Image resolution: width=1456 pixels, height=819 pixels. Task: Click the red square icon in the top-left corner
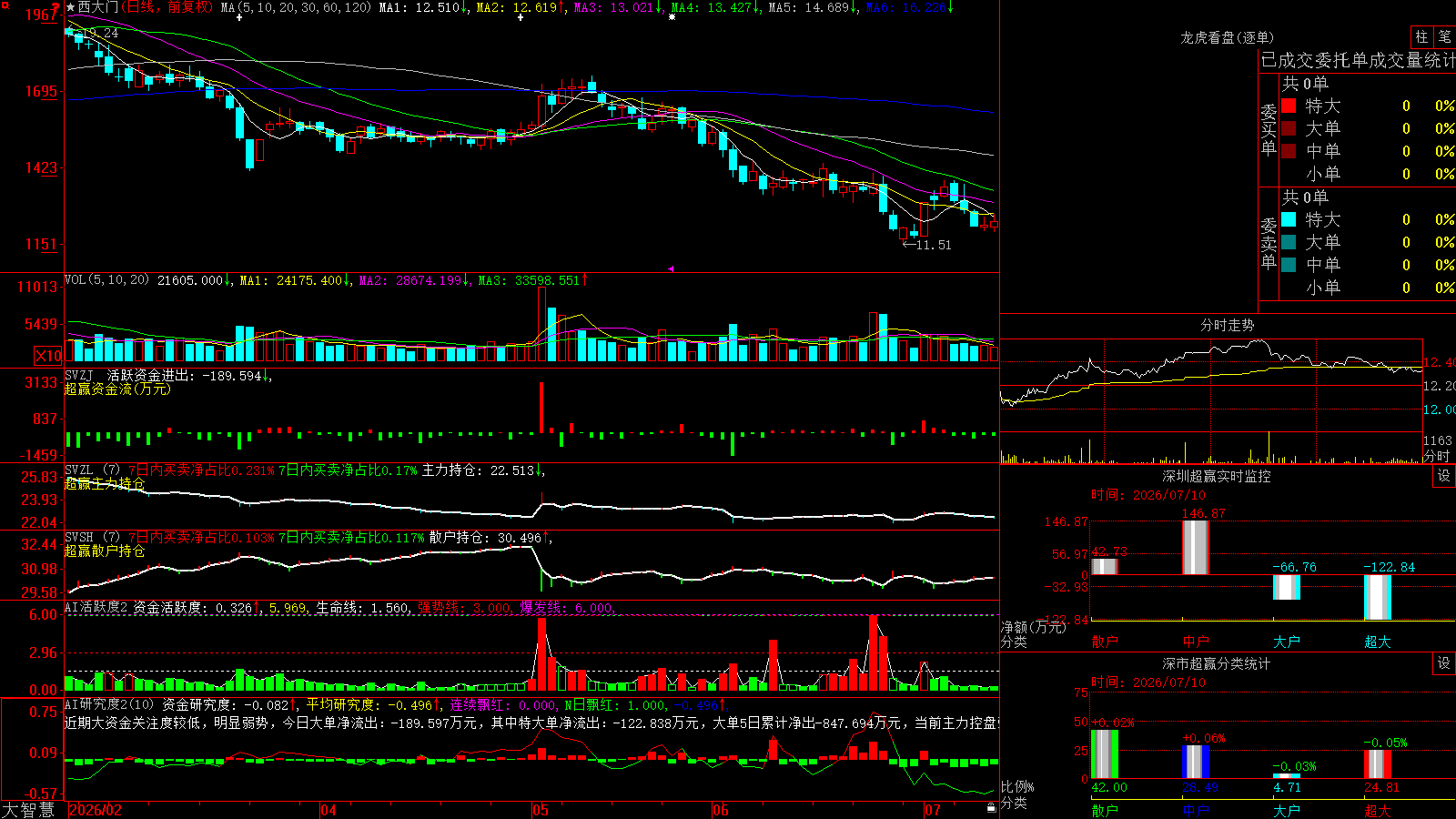click(5, 5)
